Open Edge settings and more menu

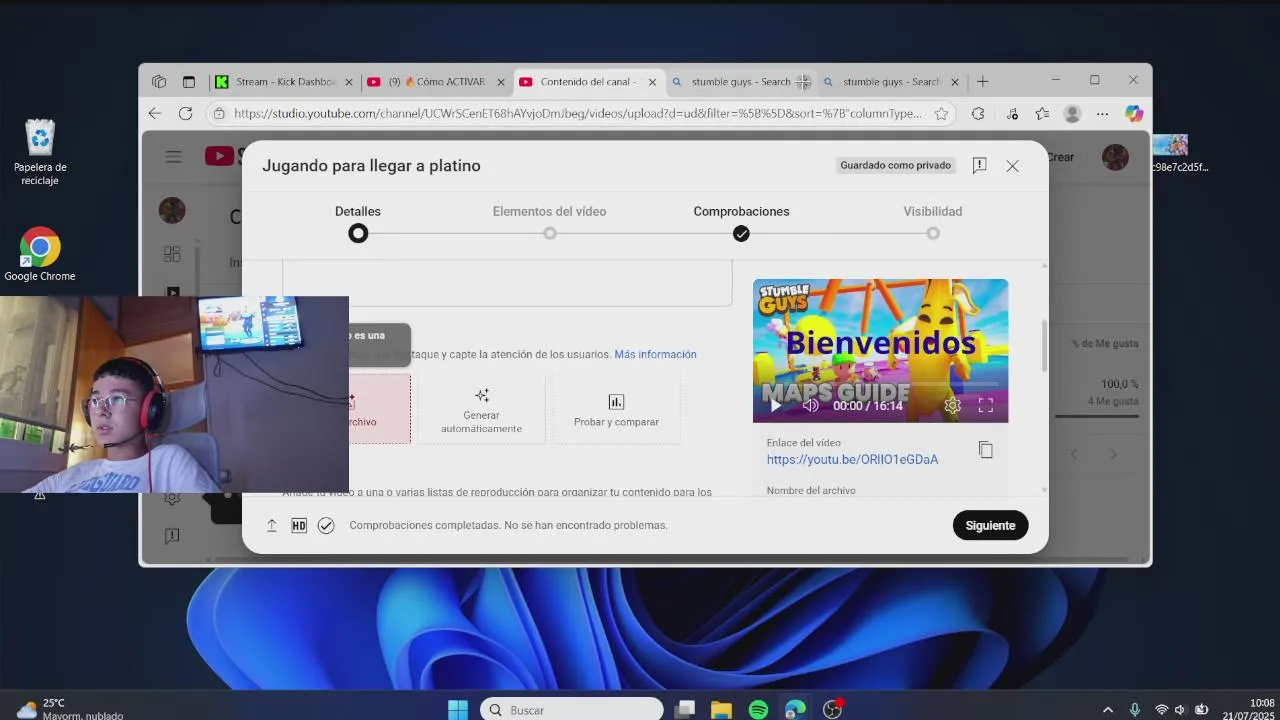[x=1102, y=114]
